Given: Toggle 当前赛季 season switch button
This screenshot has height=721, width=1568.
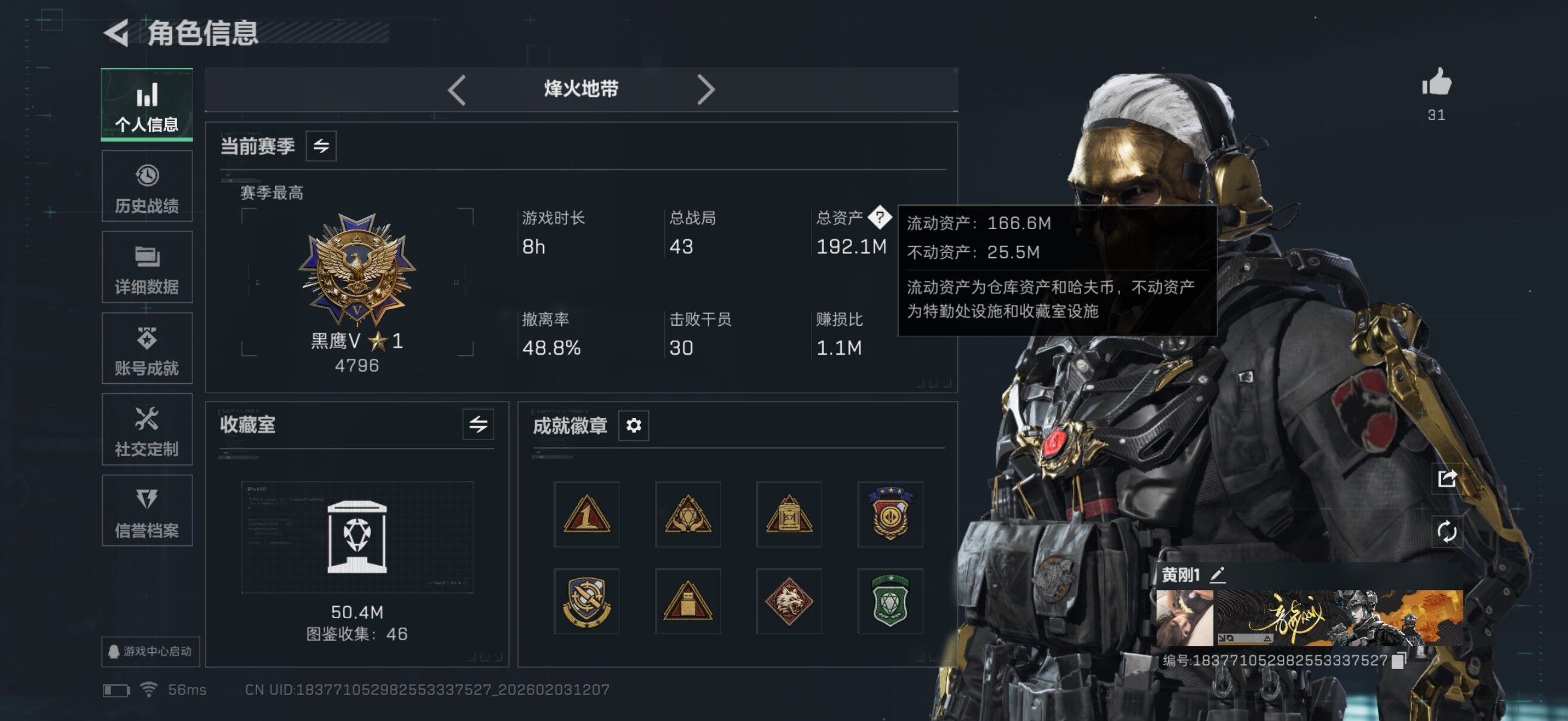Looking at the screenshot, I should [x=321, y=146].
